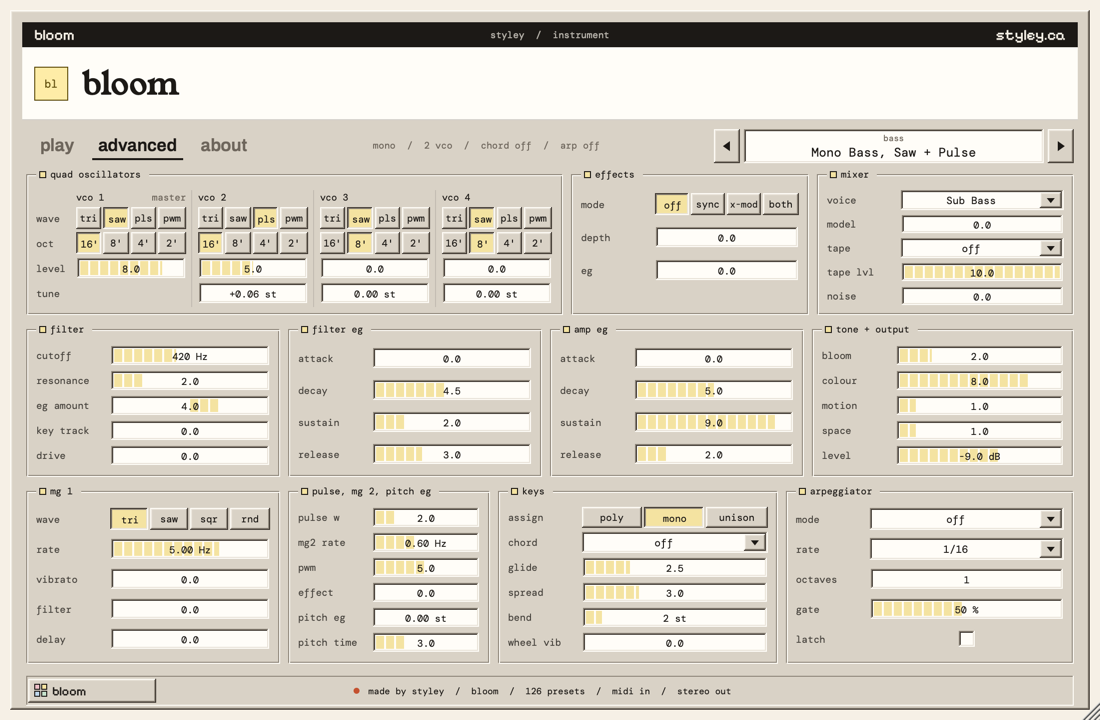Click the red status dot in footer

click(356, 691)
